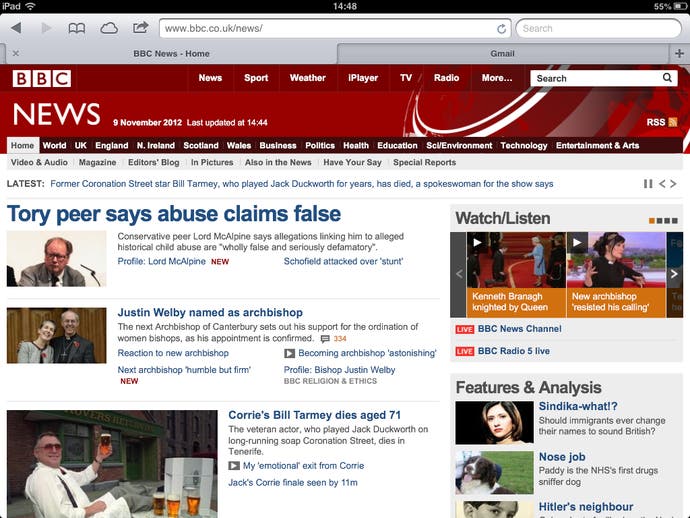Screen dimensions: 690x518
Task: Click LIVE badge beside BBC News Channel
Action: (465, 329)
